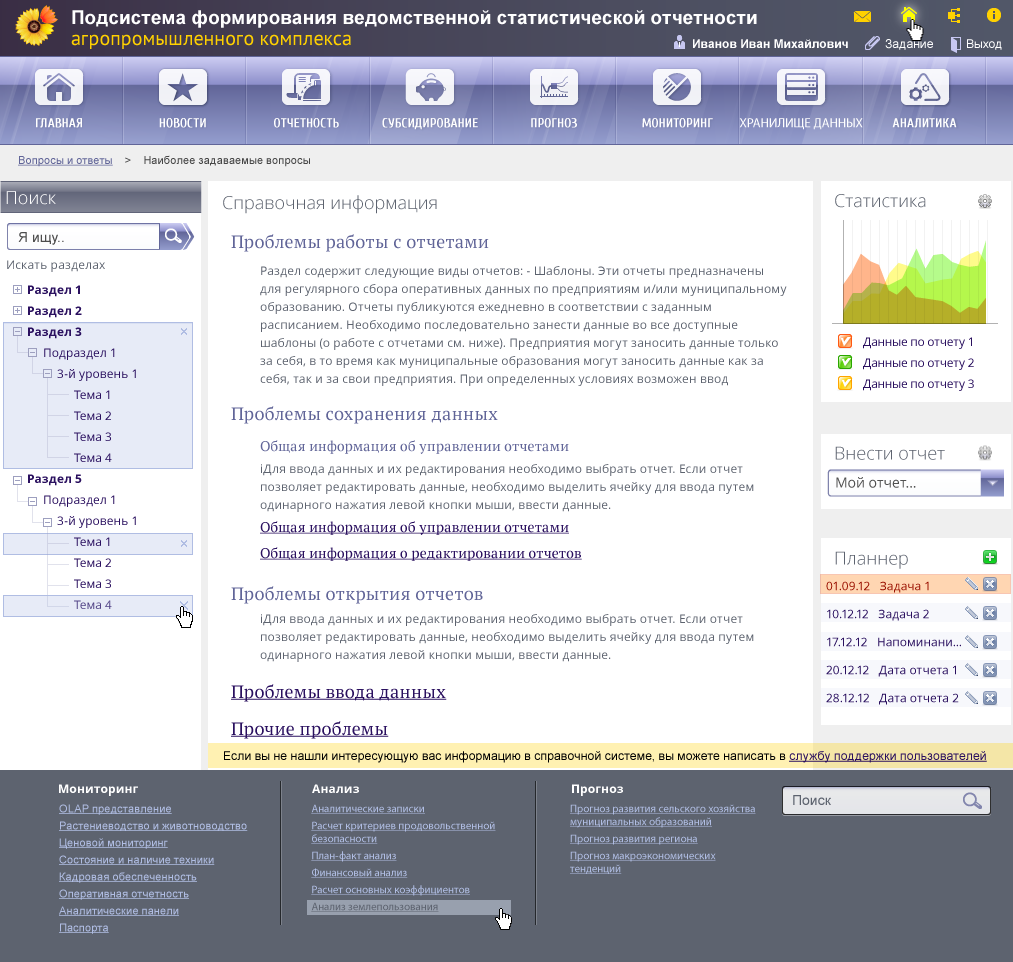Expand Раздел 1 in the search tree
This screenshot has width=1013, height=962.
[x=17, y=289]
